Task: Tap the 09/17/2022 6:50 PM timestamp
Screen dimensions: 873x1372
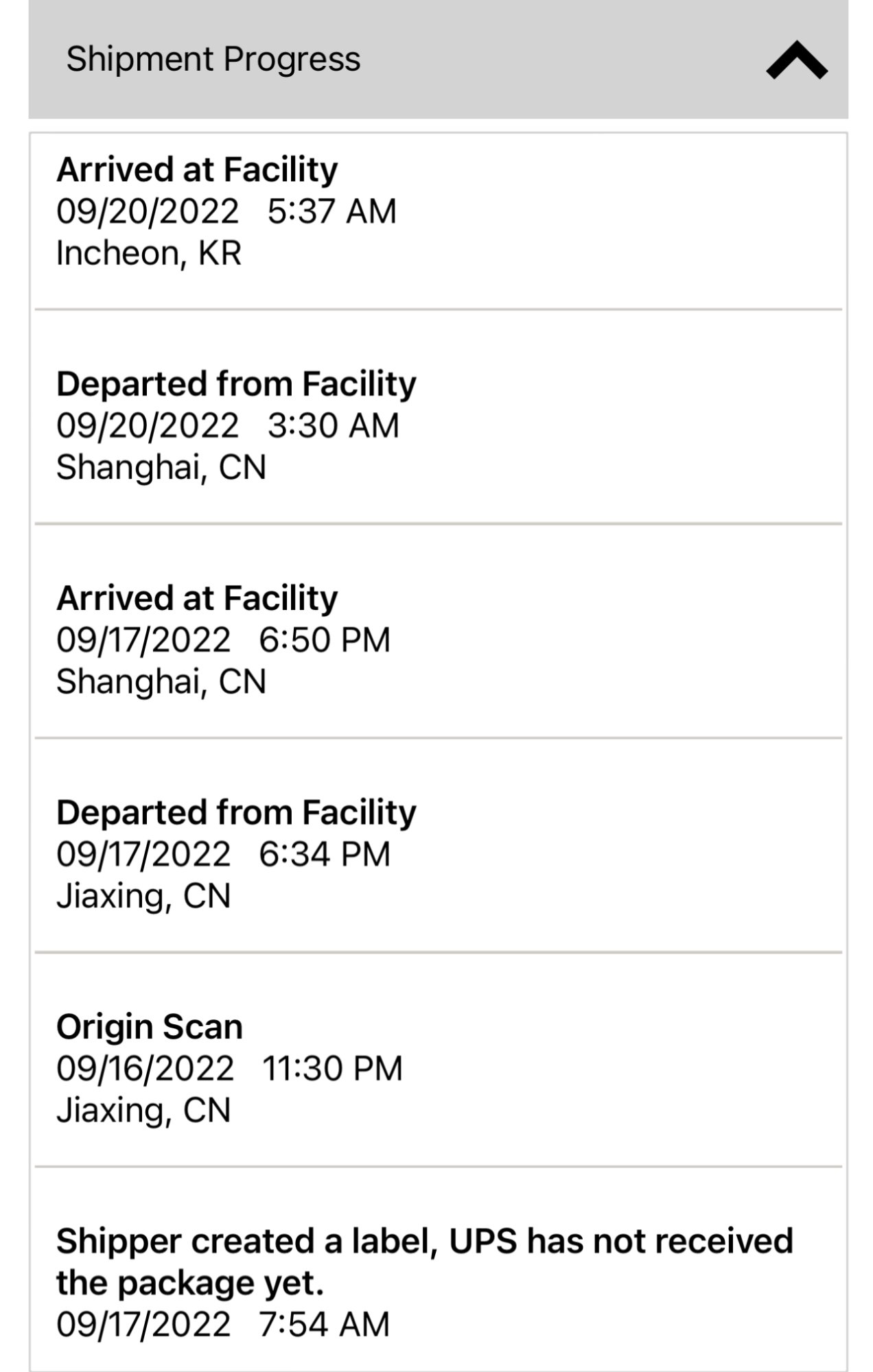Action: pyautogui.click(x=223, y=640)
